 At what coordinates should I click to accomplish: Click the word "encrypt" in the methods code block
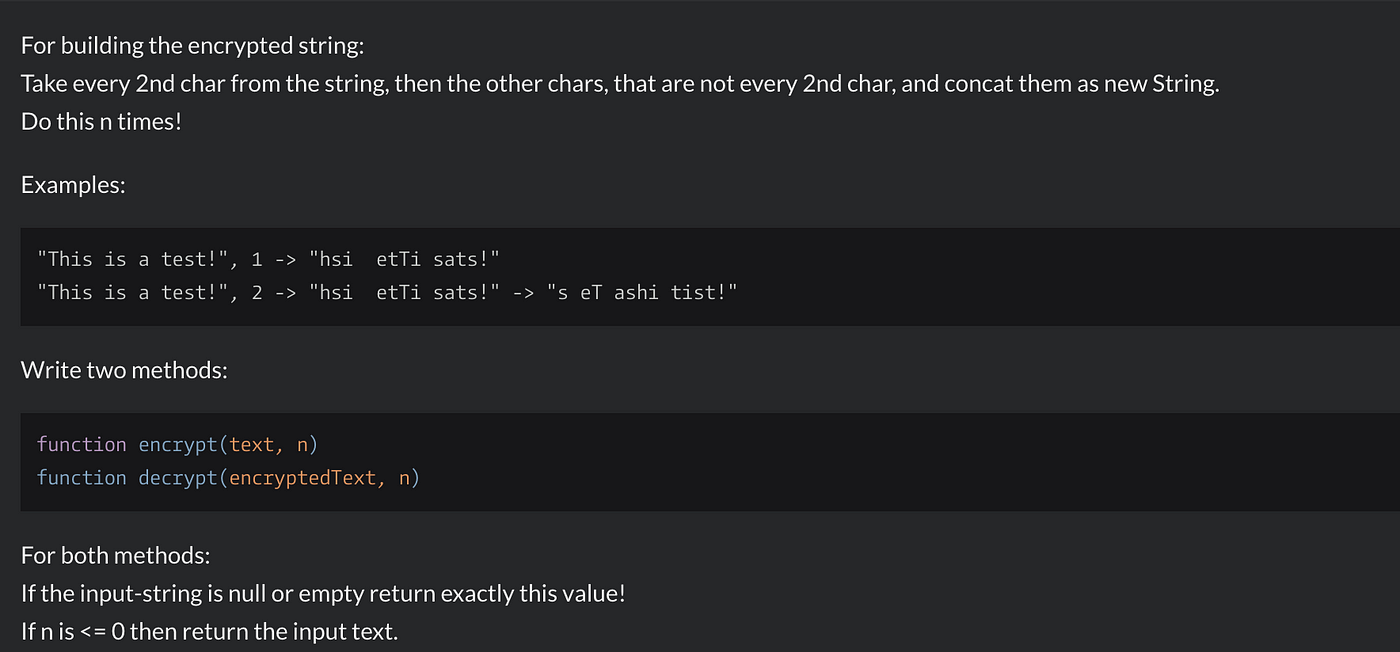[x=178, y=444]
